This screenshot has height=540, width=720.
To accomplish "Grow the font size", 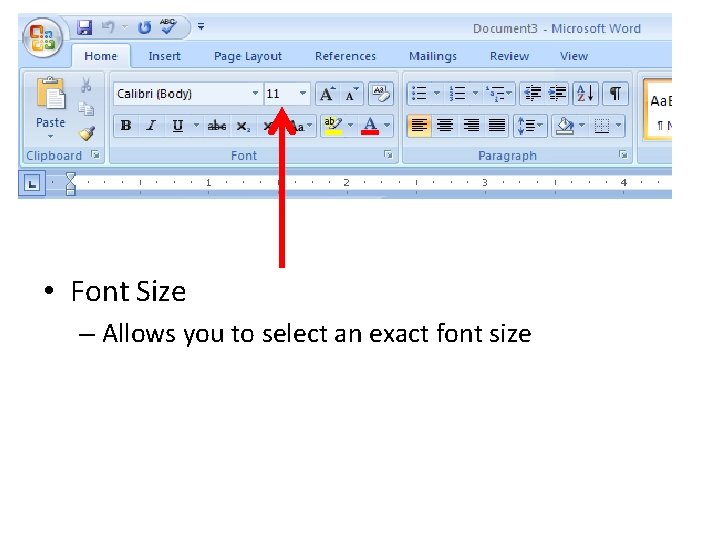I will coord(327,94).
